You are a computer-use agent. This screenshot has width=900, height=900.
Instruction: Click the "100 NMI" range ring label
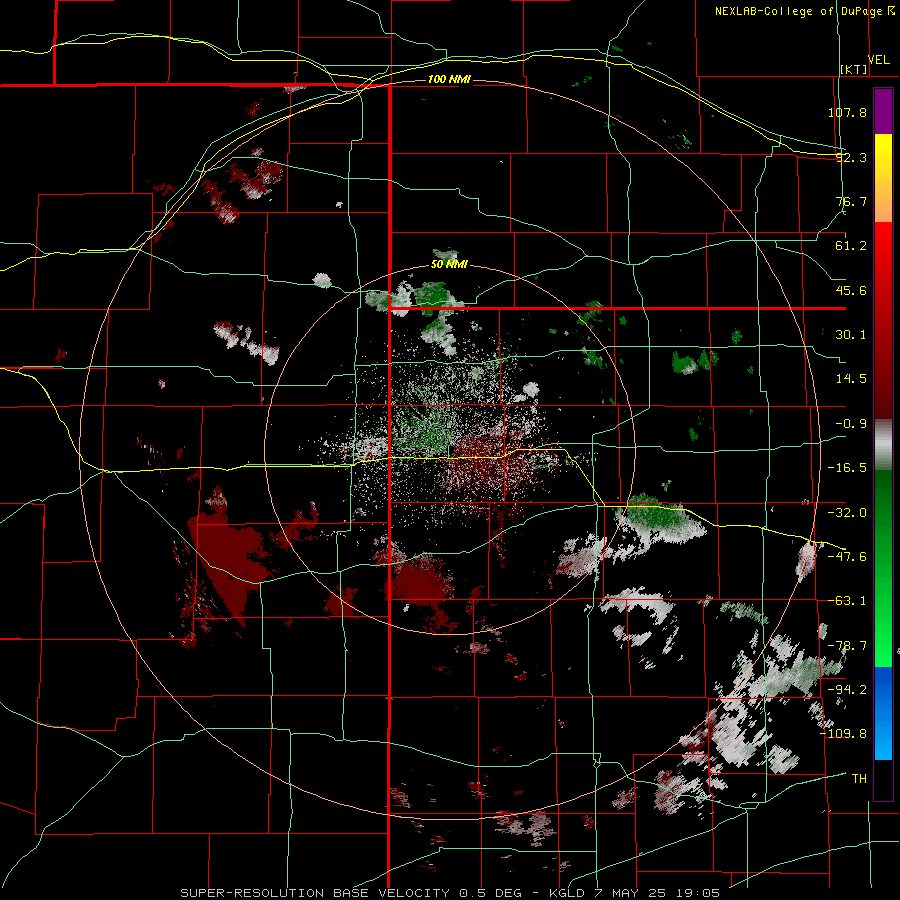[449, 79]
